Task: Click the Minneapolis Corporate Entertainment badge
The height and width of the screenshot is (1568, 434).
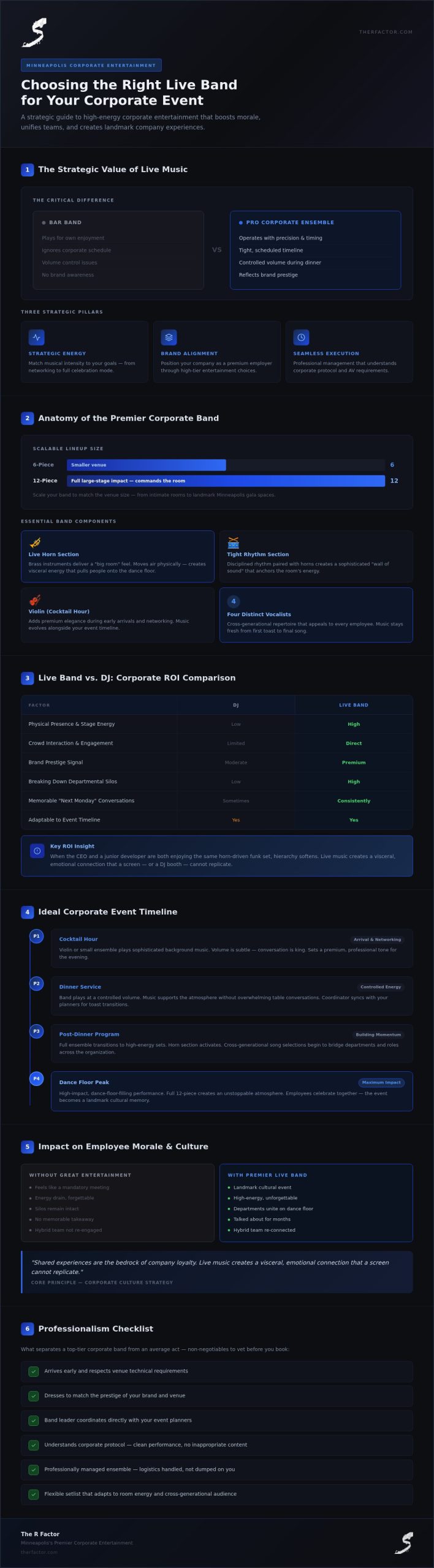Action: coord(91,65)
